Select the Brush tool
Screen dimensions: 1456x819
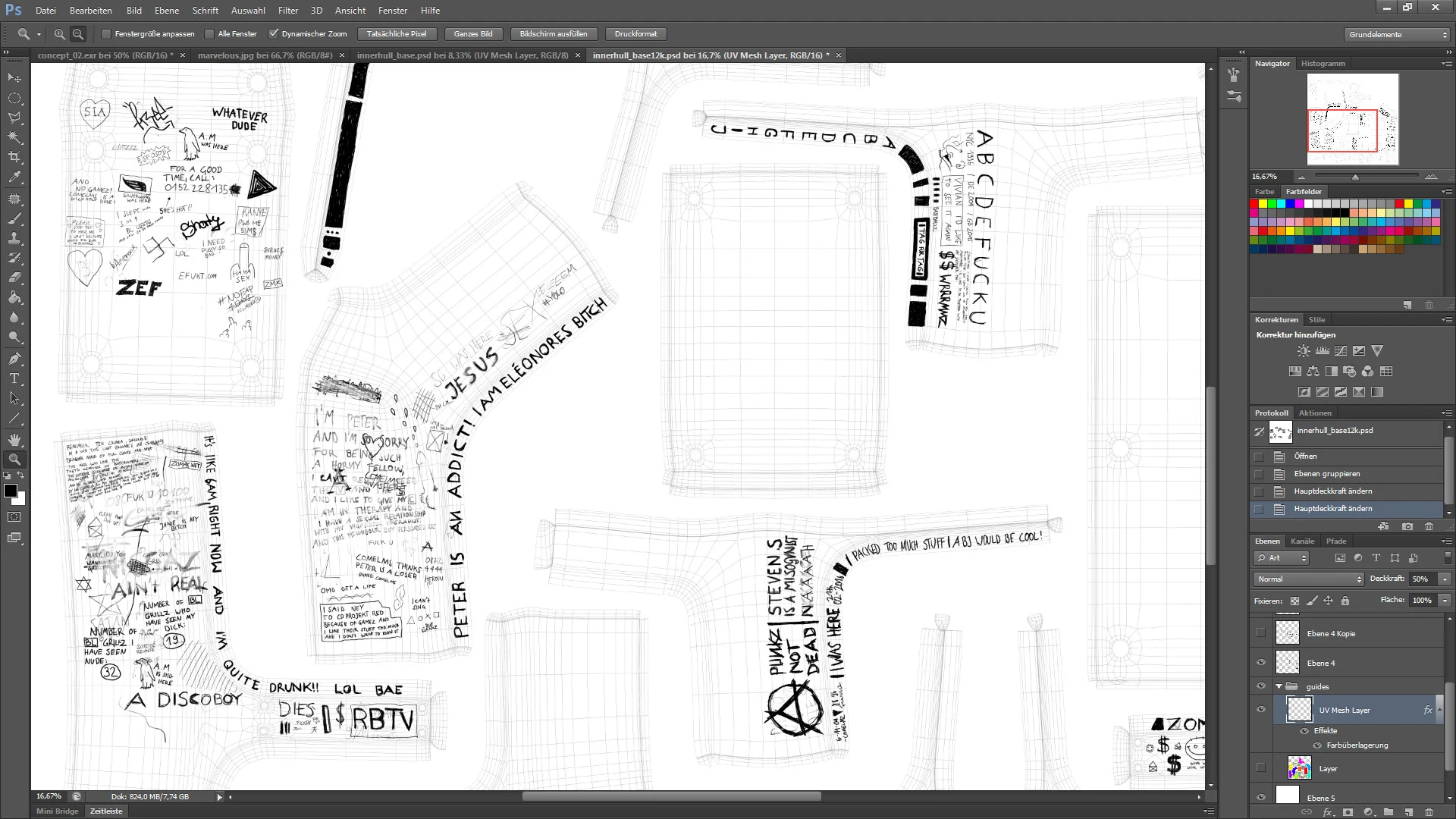[14, 218]
